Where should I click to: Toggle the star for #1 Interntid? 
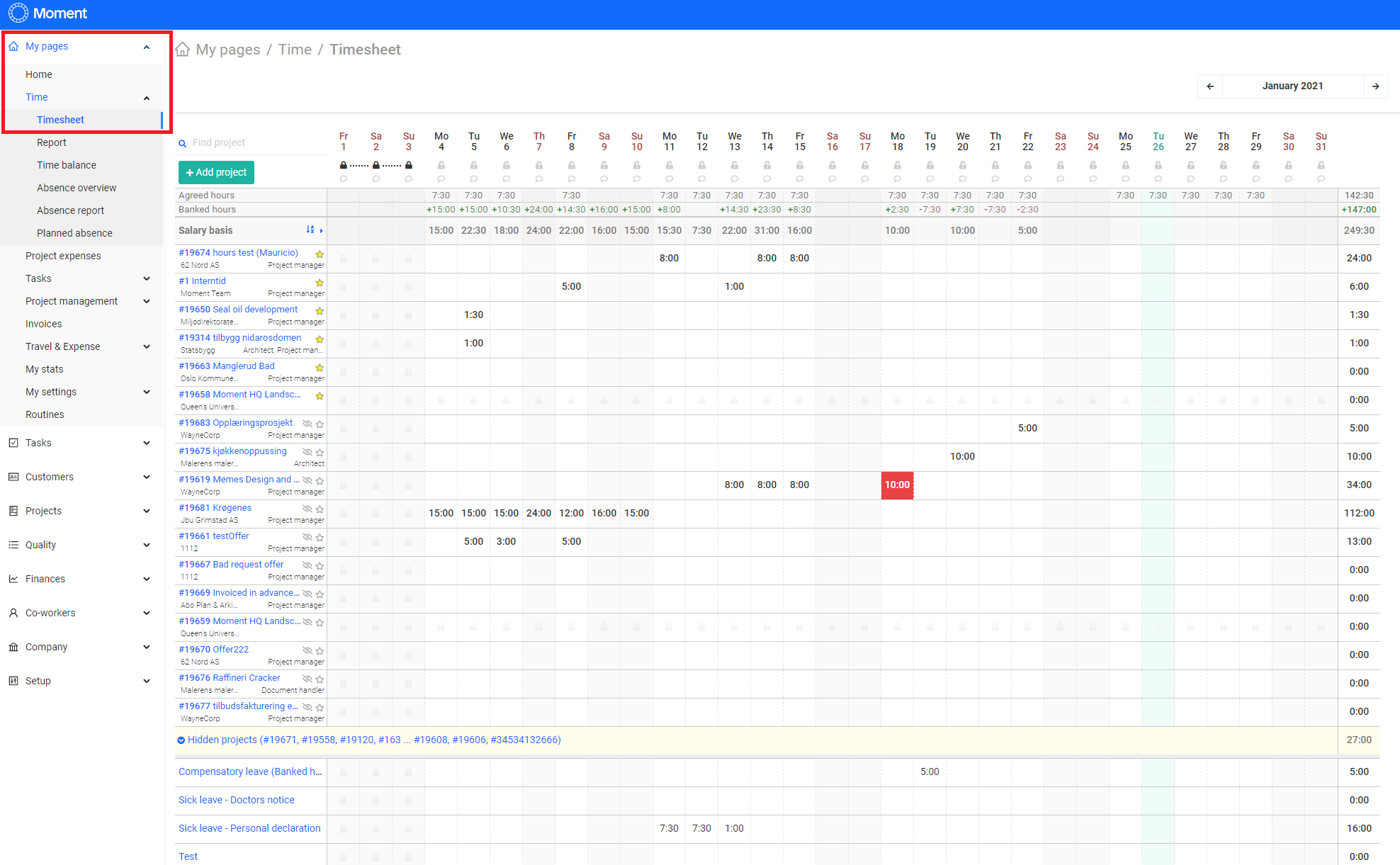(320, 283)
